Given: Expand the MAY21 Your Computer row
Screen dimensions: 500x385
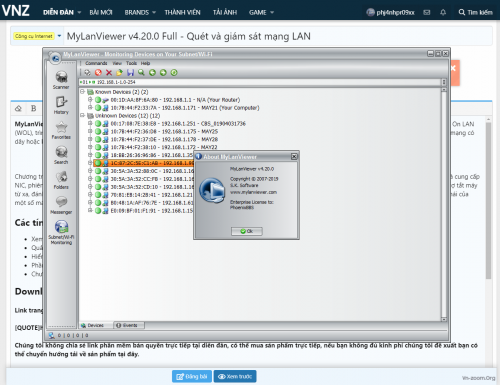Looking at the screenshot, I should click(90, 107).
